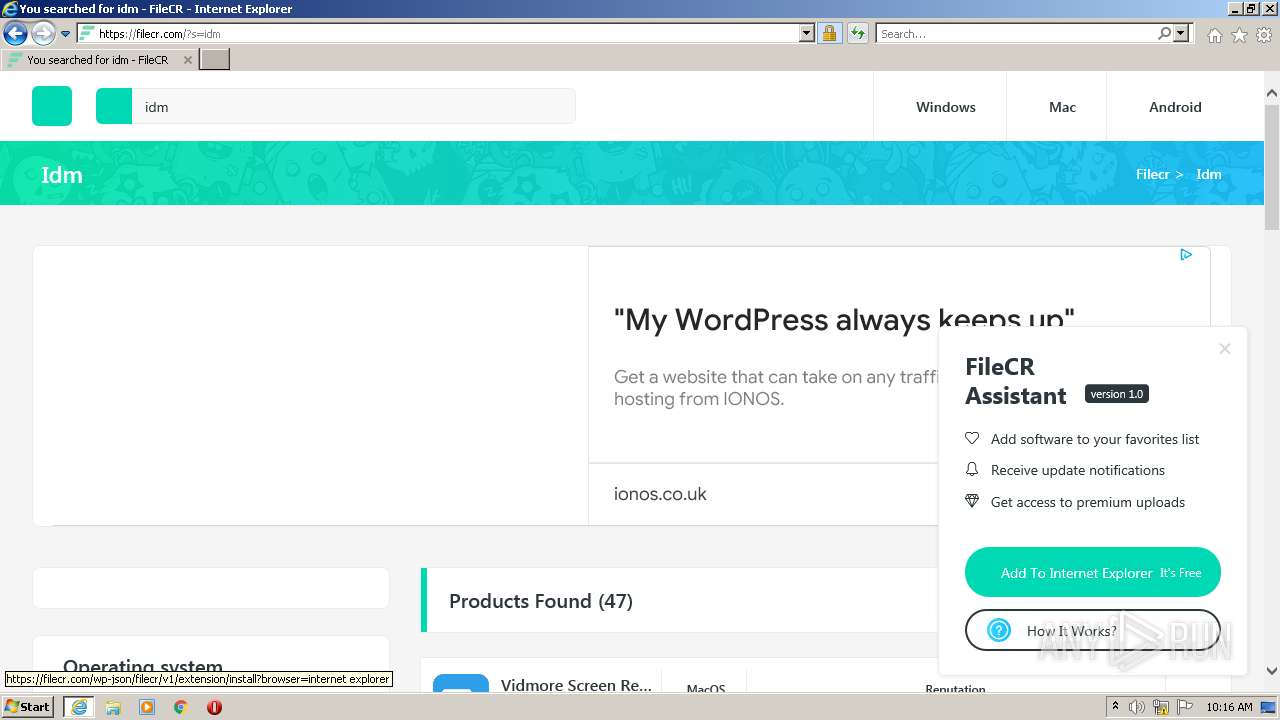Open the Android menu item
Screen dimensions: 1280x720
(x=1175, y=107)
